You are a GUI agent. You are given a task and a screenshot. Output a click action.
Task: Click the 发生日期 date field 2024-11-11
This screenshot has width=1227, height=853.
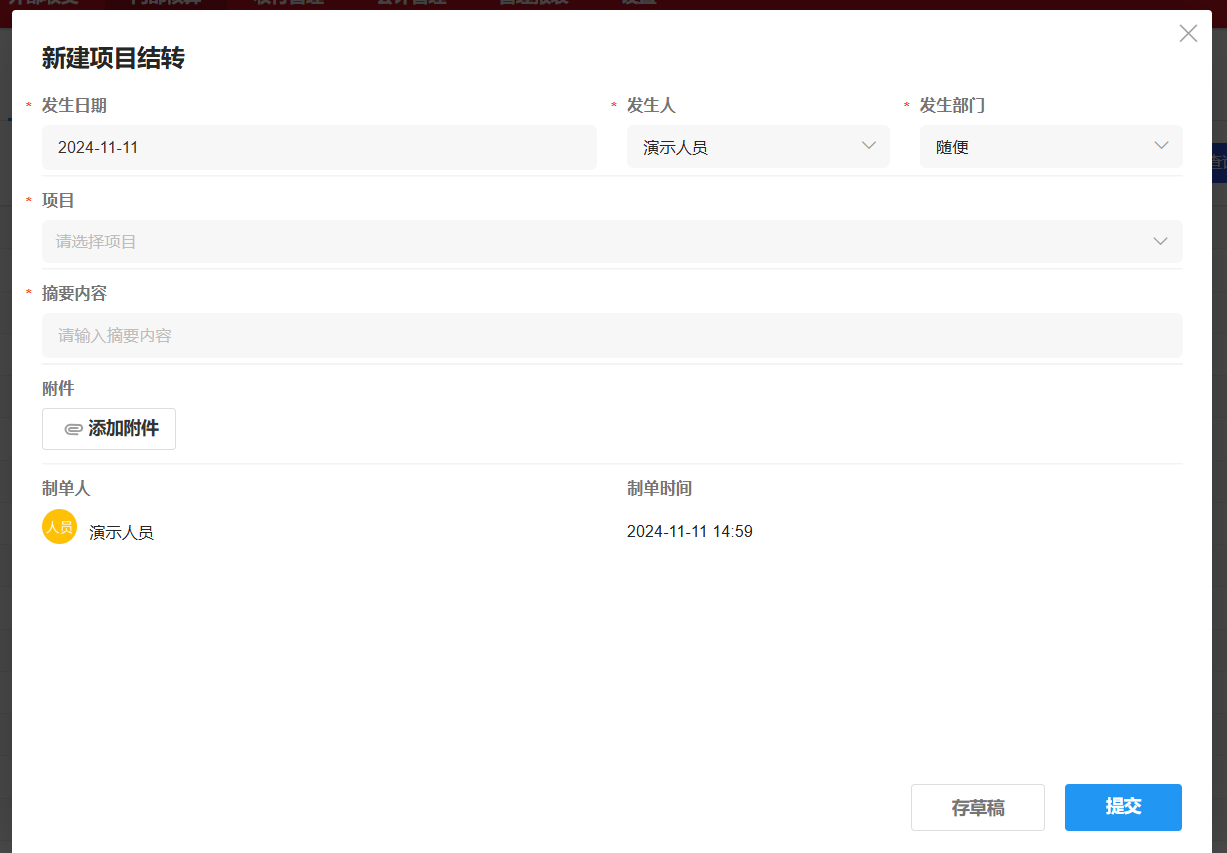point(318,147)
